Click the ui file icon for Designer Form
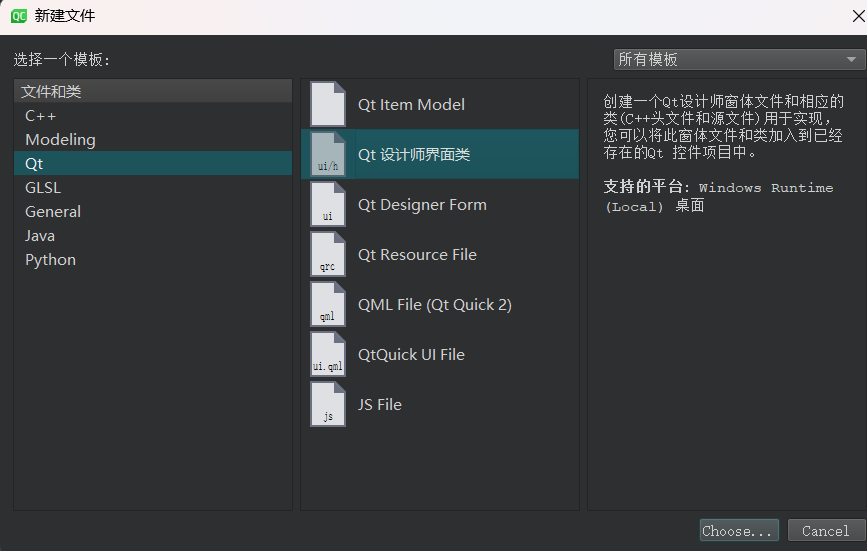 tap(328, 204)
